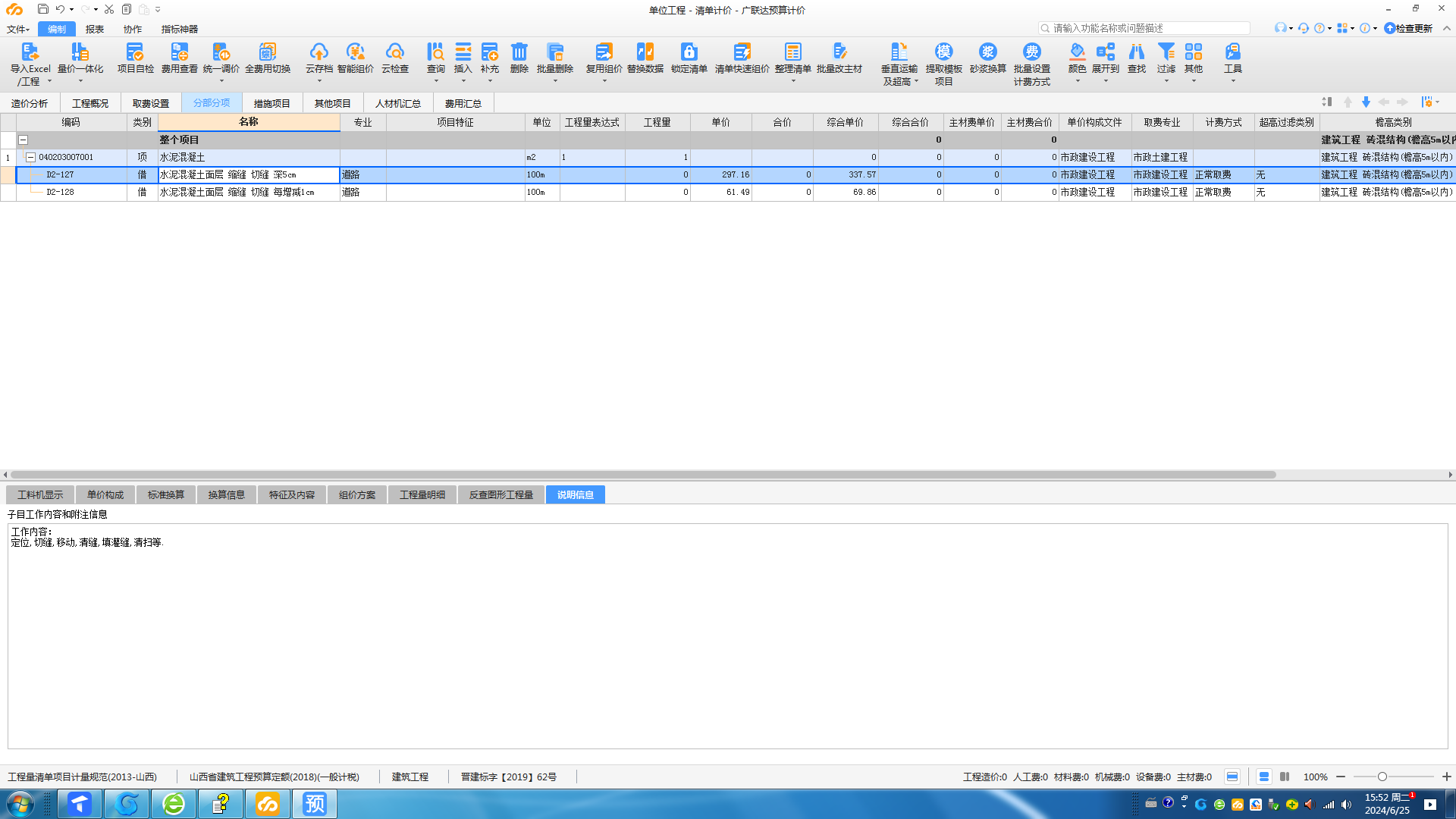
Task: Open the 造价分析 tab
Action: (x=29, y=103)
